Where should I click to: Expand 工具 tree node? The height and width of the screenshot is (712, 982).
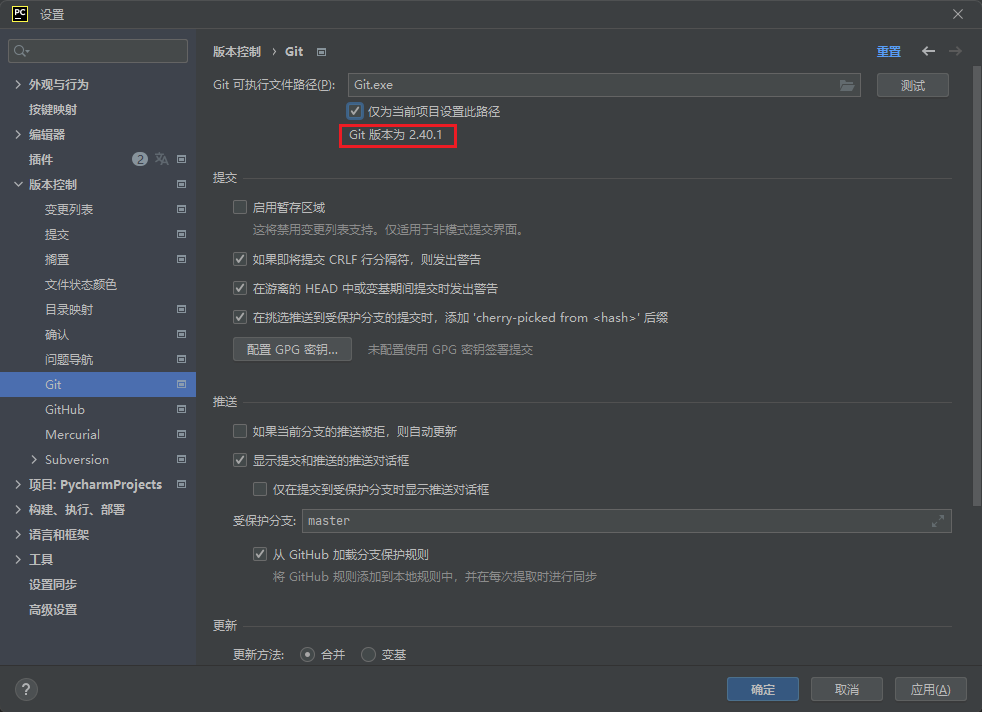pyautogui.click(x=18, y=559)
